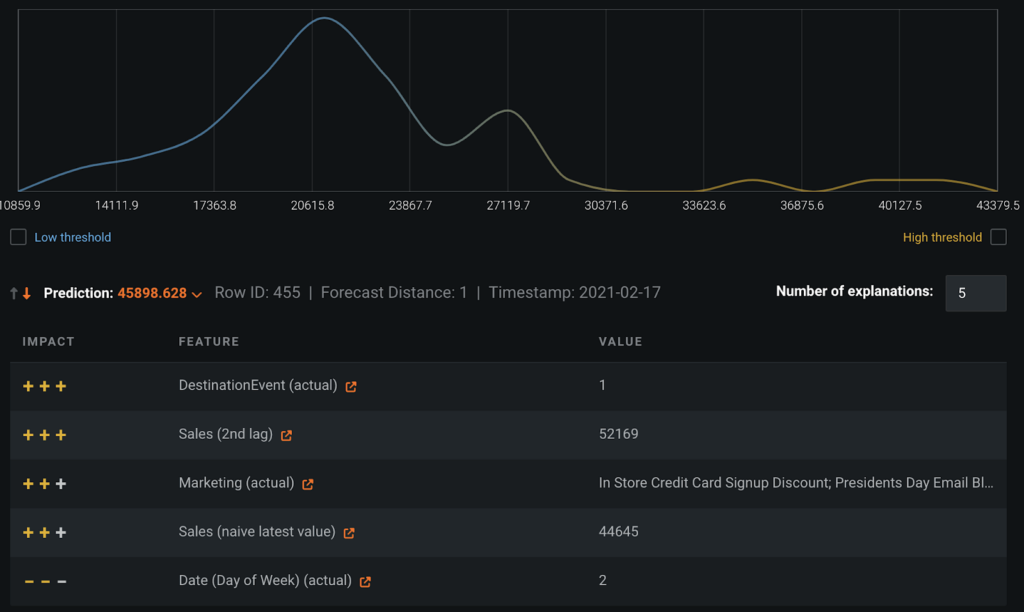Enable the Low threshold checkbox
This screenshot has width=1024, height=612.
pos(16,237)
